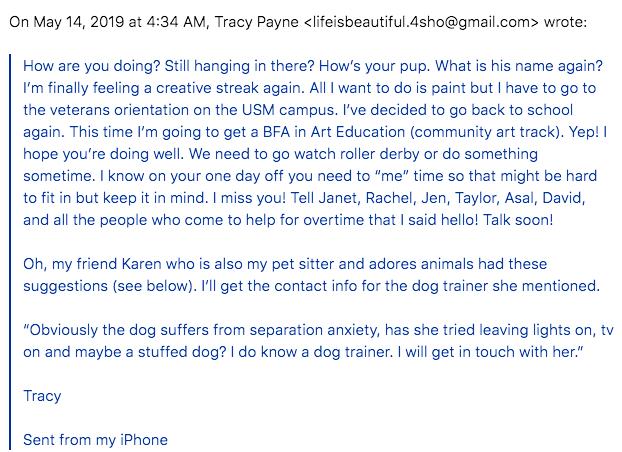Screen dimensions: 622x452
Task: Click the "BFA in Art Education" phrase
Action: [x=334, y=132]
